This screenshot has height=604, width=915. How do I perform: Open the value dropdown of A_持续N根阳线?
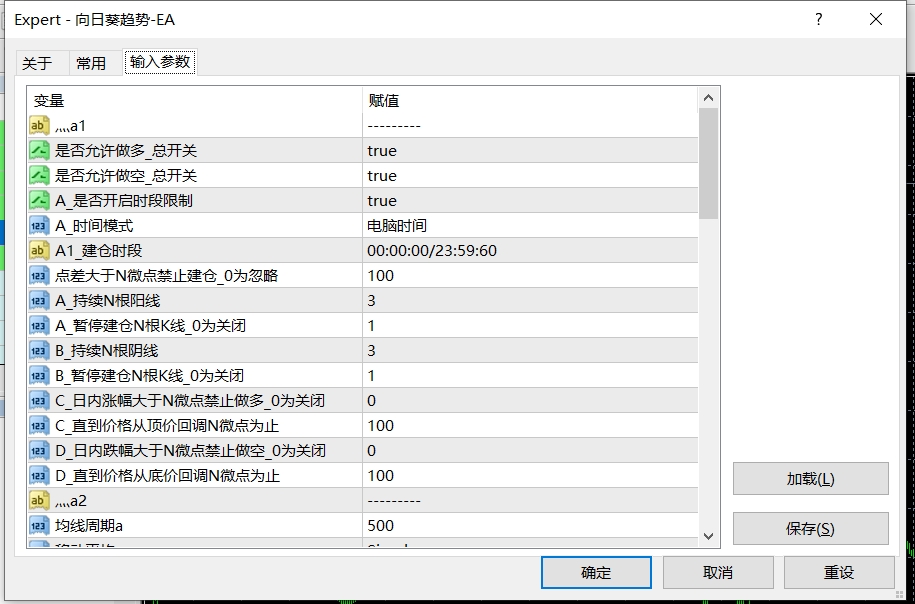point(450,301)
